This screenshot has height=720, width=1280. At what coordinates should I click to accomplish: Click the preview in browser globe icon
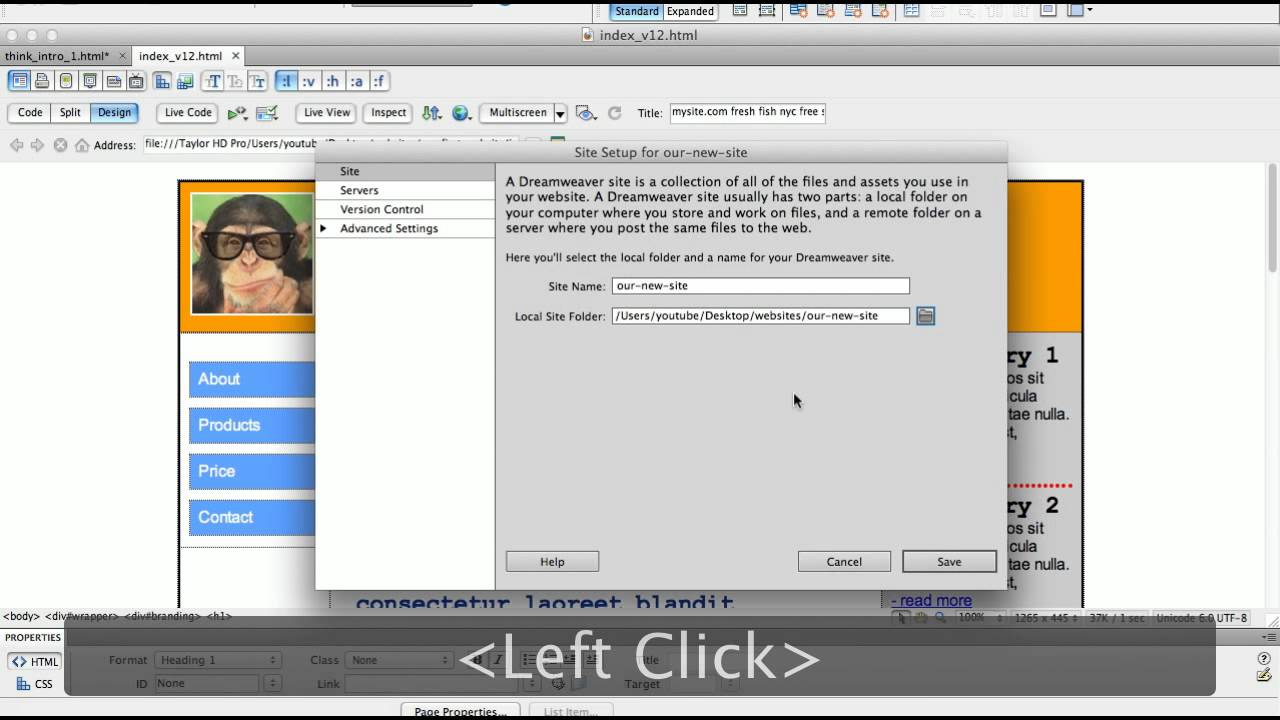click(x=461, y=113)
